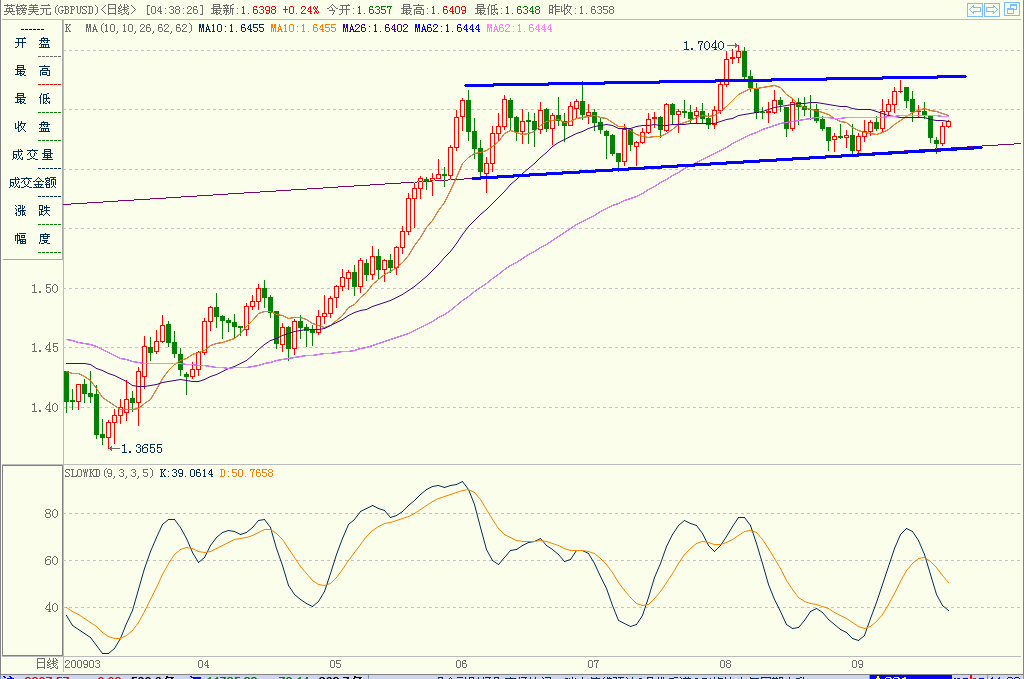Select the 最低 row in side panel

[33, 99]
